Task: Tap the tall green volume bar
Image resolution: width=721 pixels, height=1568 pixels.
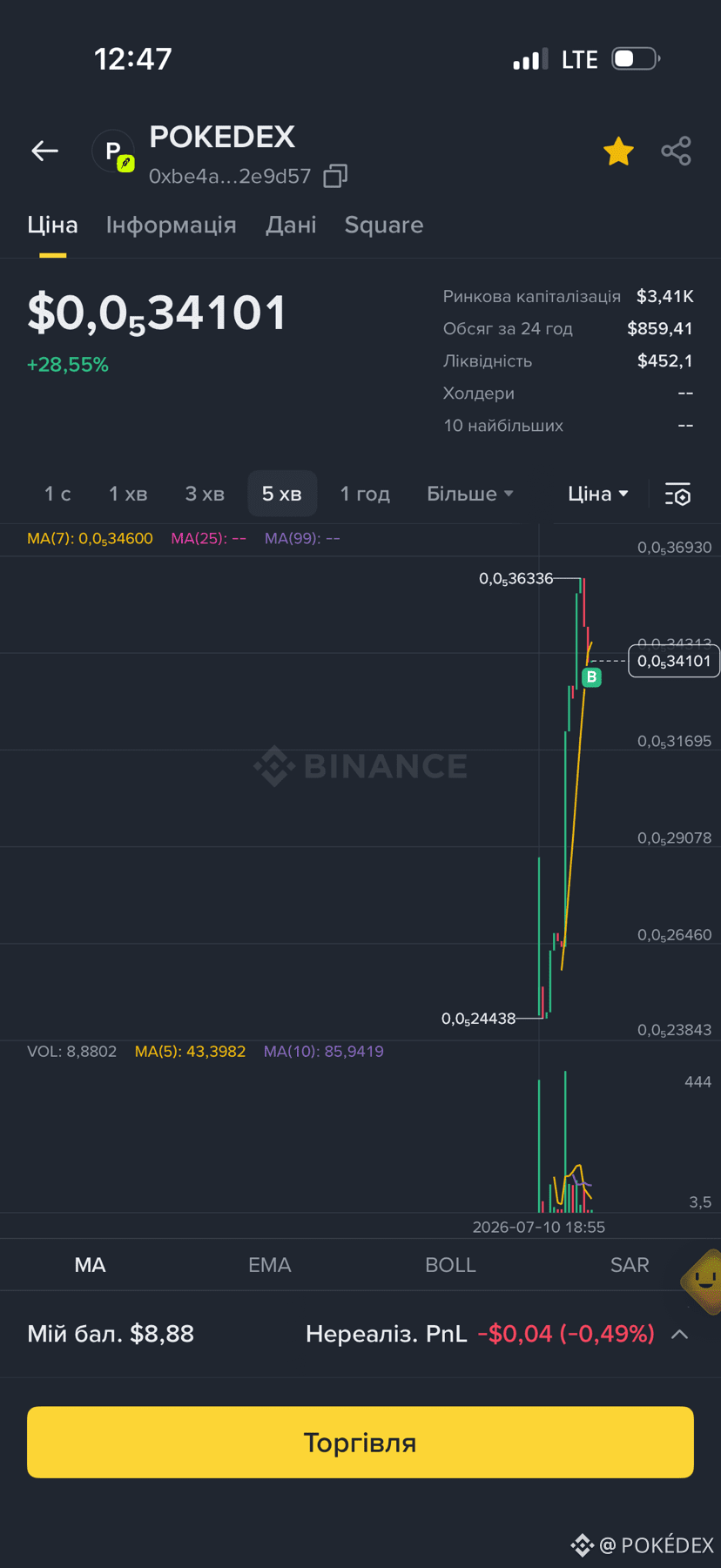Action: 565,1141
